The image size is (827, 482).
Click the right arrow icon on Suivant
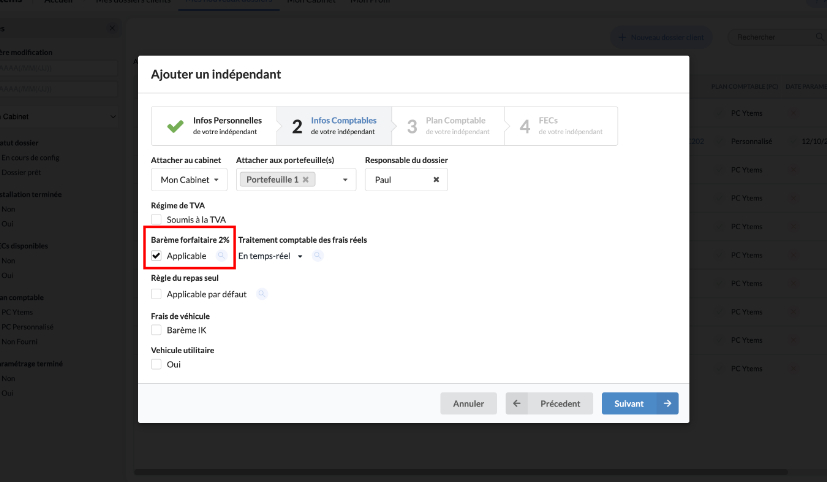tap(666, 403)
